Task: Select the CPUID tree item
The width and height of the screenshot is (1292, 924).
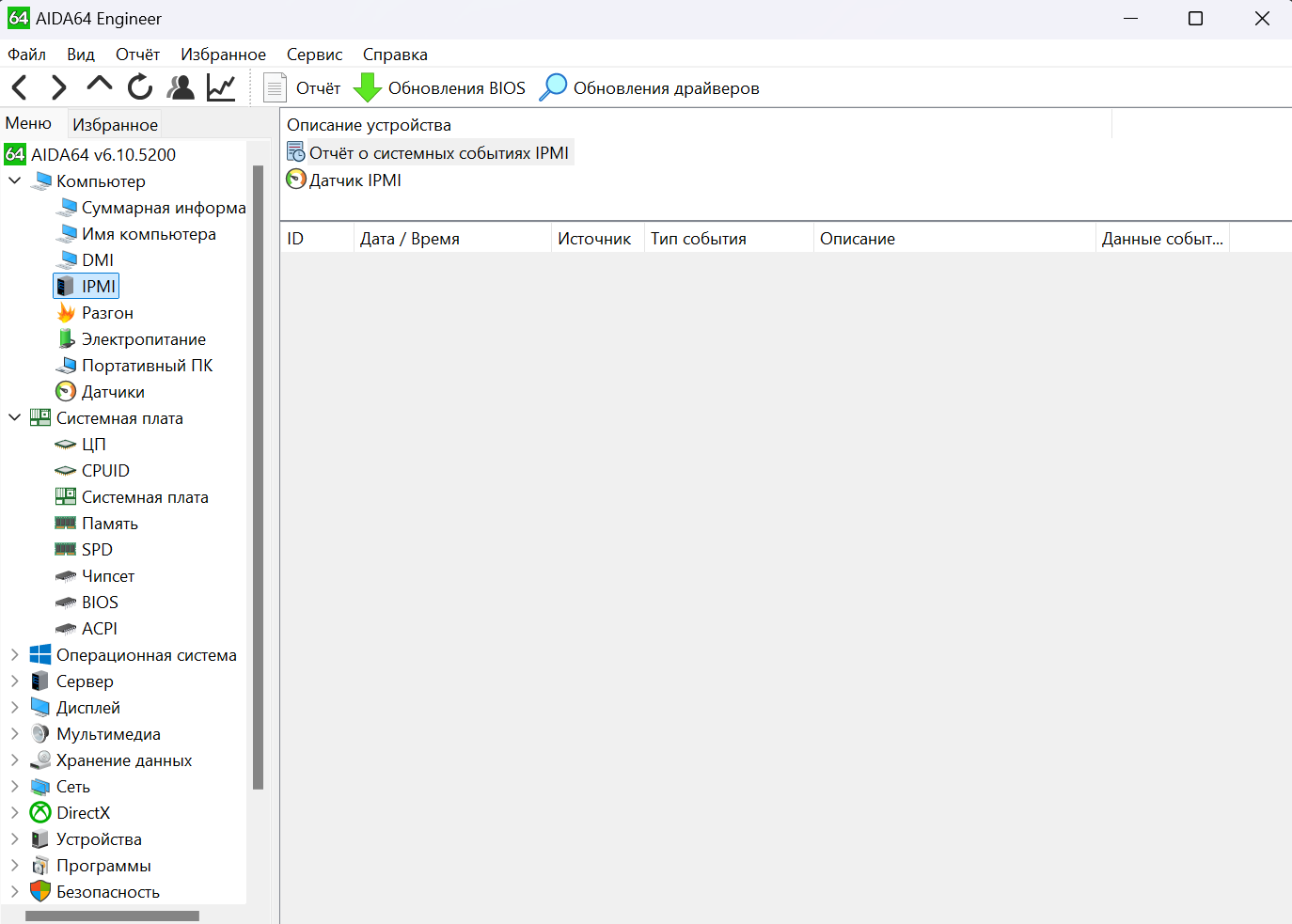Action: 105,470
